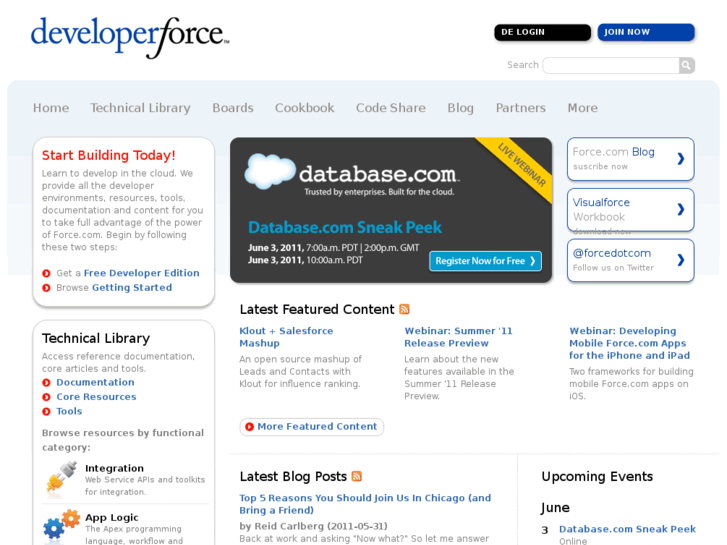727x545 pixels.
Task: Click the developerforce logo
Action: [x=130, y=37]
